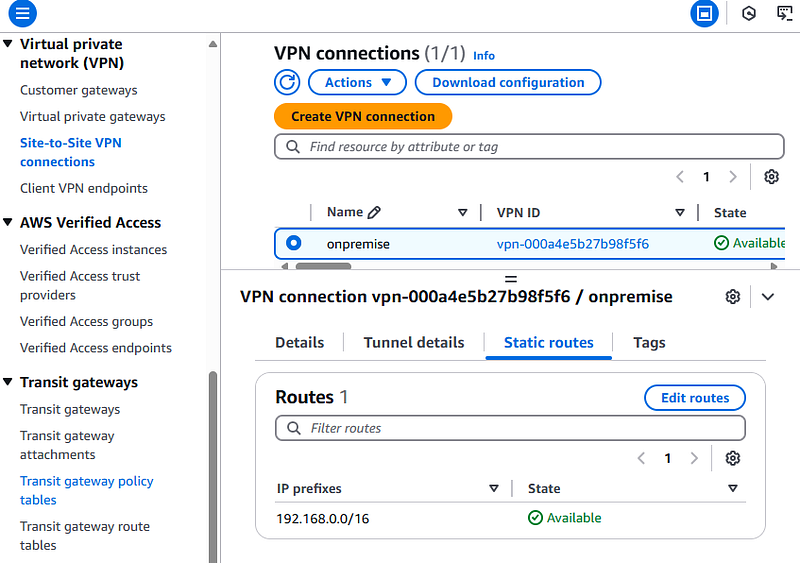The width and height of the screenshot is (800, 563).
Task: Click the edit pencil beside Name column
Action: 374,212
